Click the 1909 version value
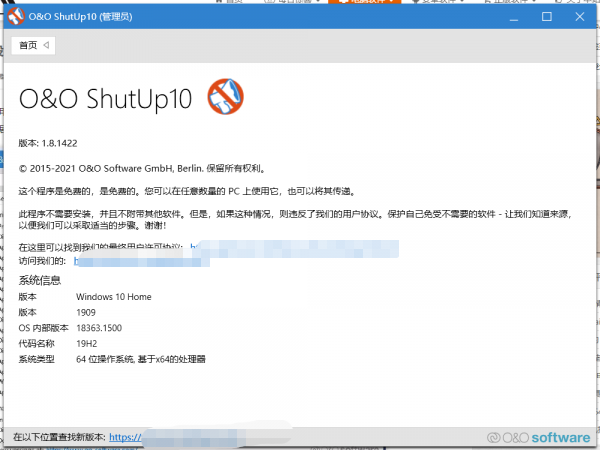This screenshot has width=600, height=450. (86, 313)
